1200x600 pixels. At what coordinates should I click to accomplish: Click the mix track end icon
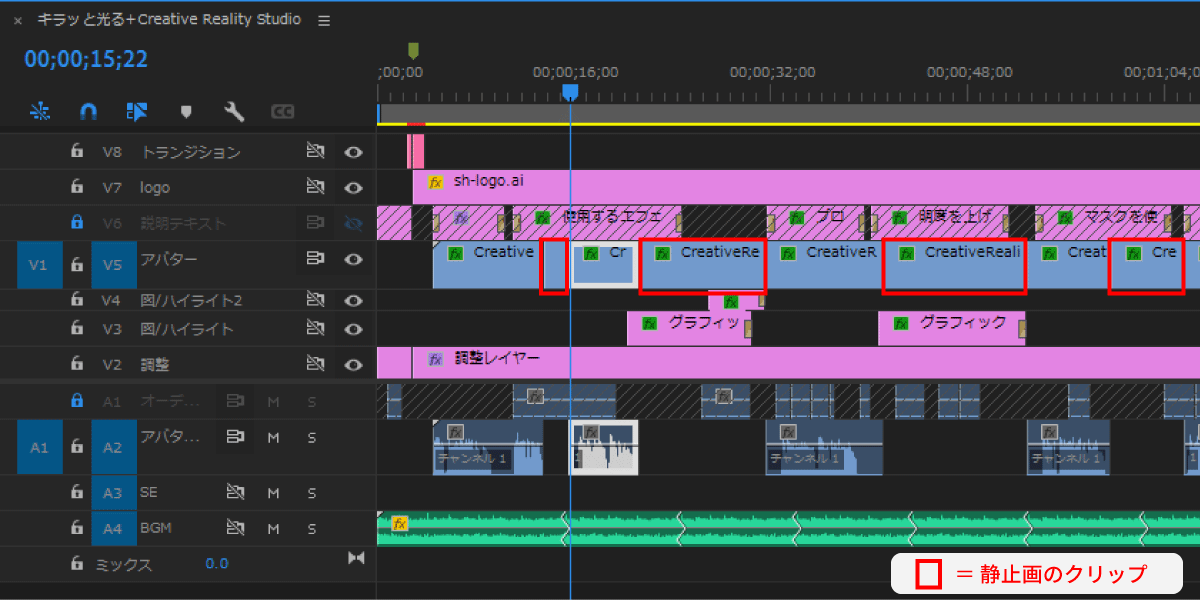click(x=356, y=557)
